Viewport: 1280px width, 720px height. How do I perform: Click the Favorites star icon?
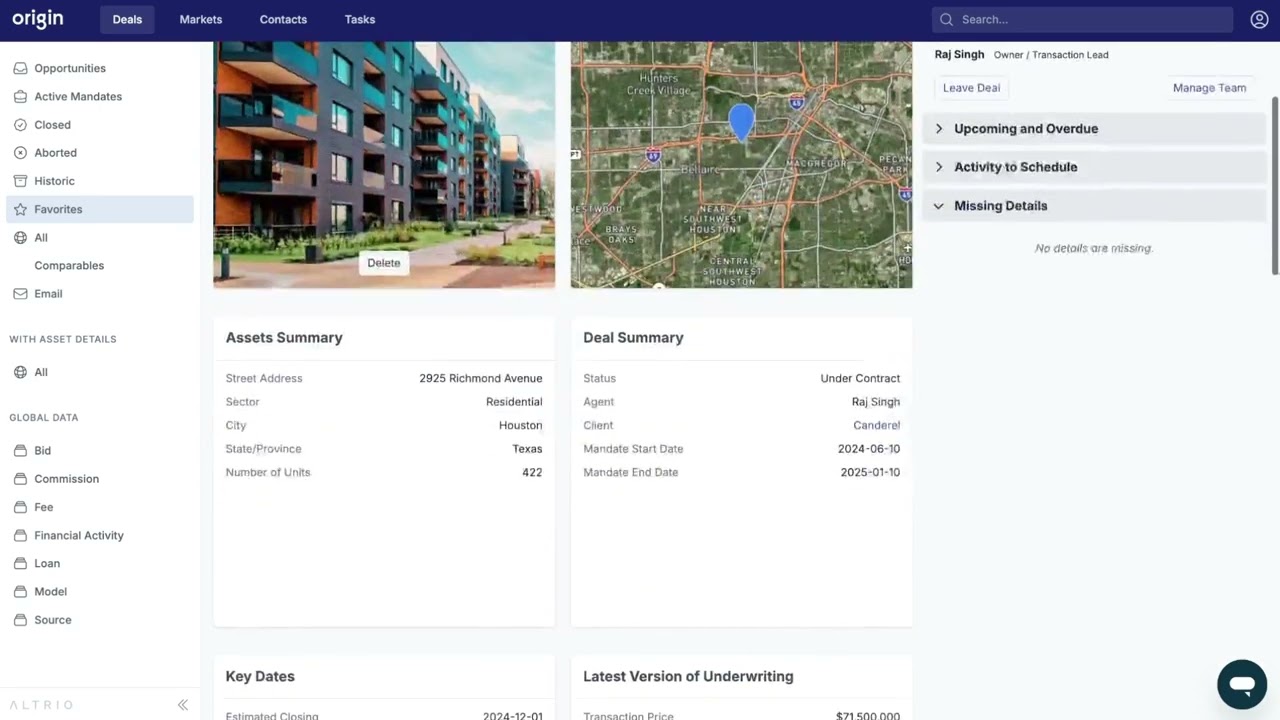[x=20, y=209]
